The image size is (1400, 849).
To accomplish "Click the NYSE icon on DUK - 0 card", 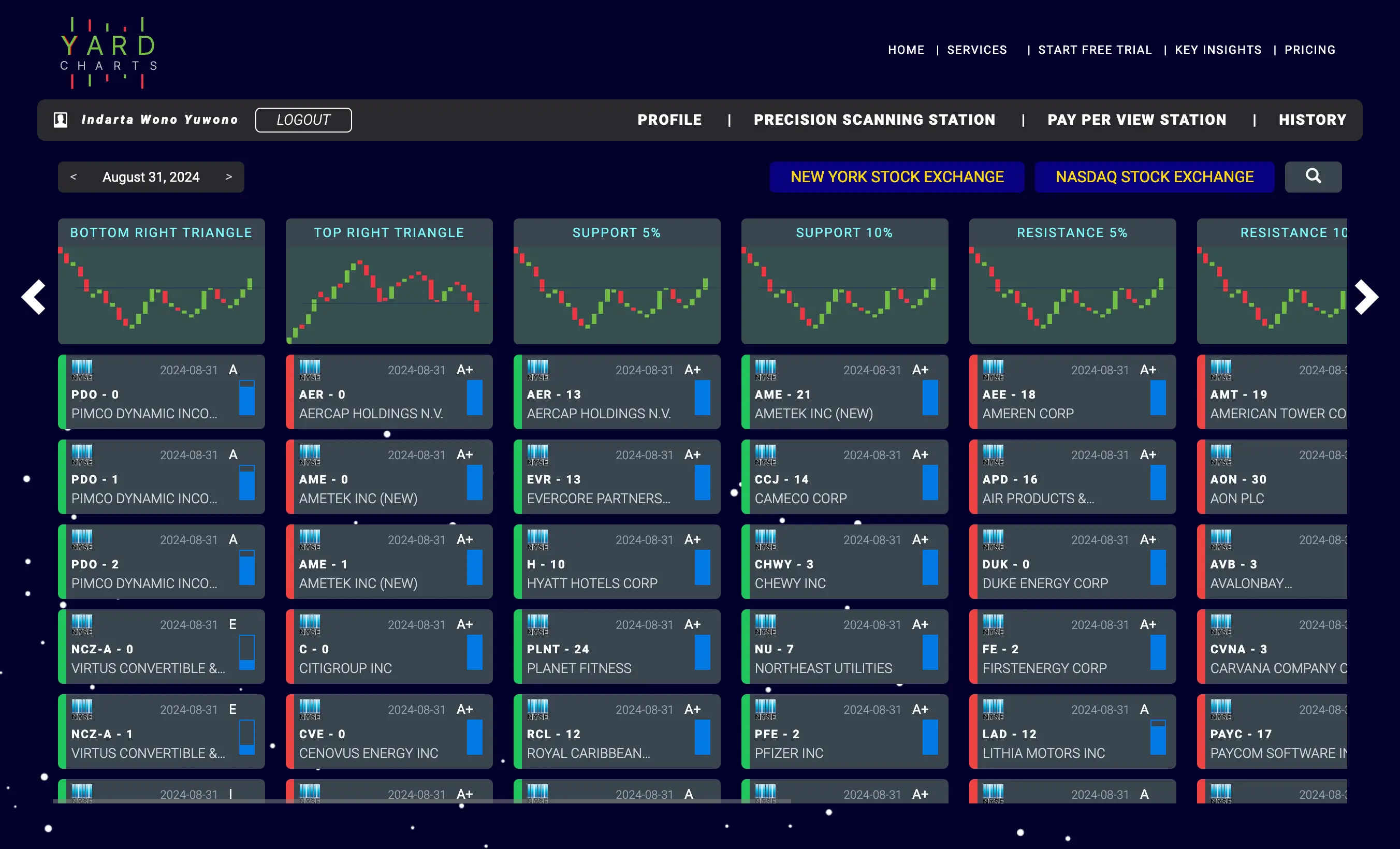I will [x=993, y=540].
